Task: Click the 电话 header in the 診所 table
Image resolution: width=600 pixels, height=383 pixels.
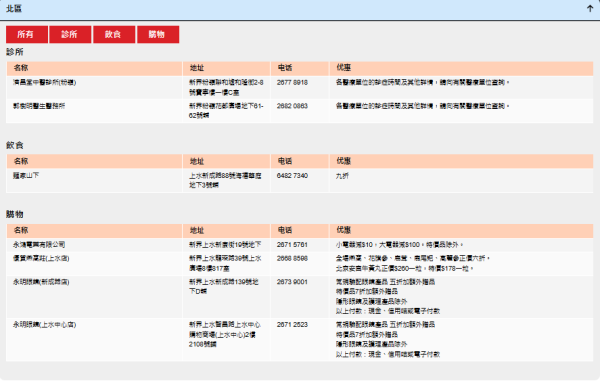Action: click(x=285, y=68)
